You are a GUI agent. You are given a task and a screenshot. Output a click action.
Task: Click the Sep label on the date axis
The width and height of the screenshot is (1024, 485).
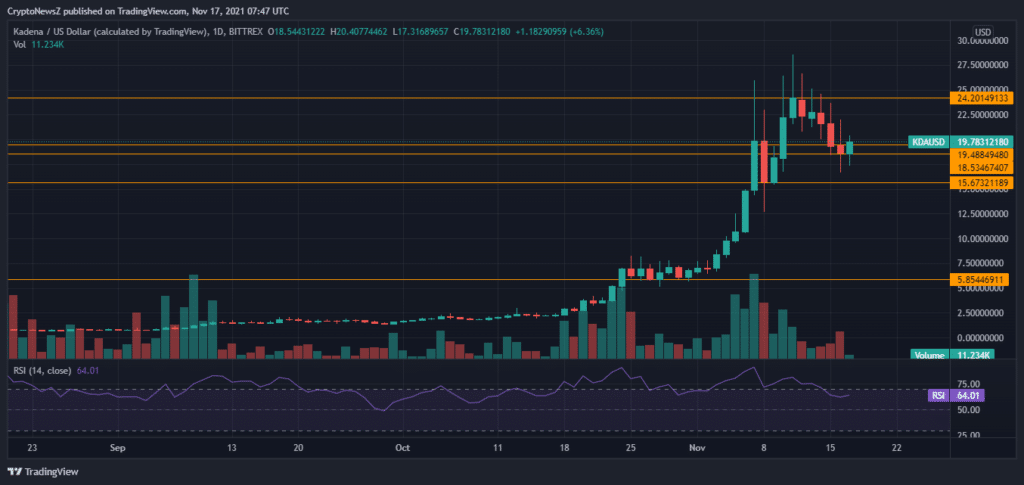click(118, 448)
